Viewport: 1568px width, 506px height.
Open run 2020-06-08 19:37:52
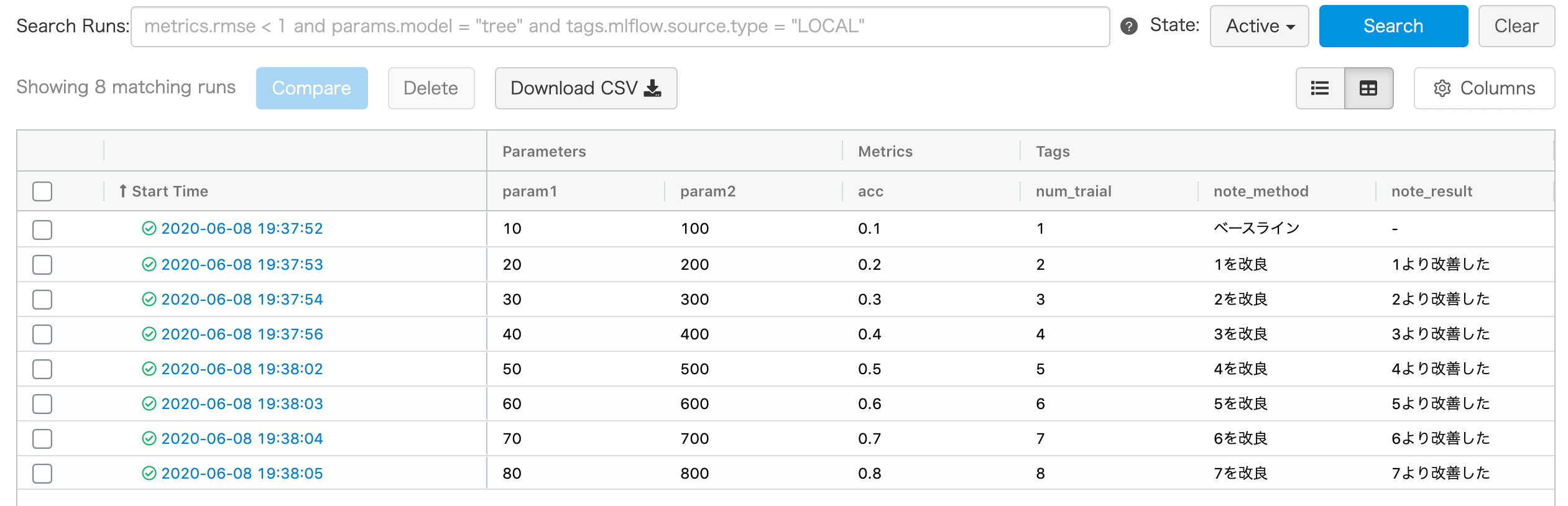pos(242,228)
